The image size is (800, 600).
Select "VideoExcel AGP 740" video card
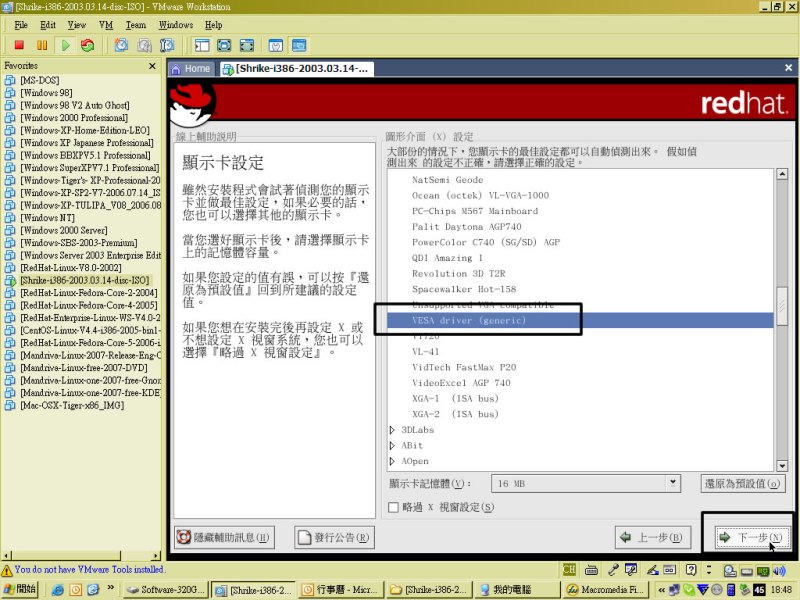pyautogui.click(x=461, y=383)
